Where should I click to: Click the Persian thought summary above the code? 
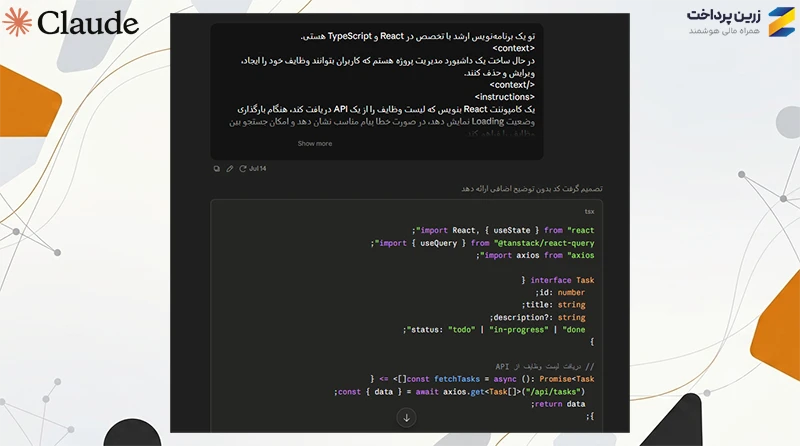(x=532, y=189)
